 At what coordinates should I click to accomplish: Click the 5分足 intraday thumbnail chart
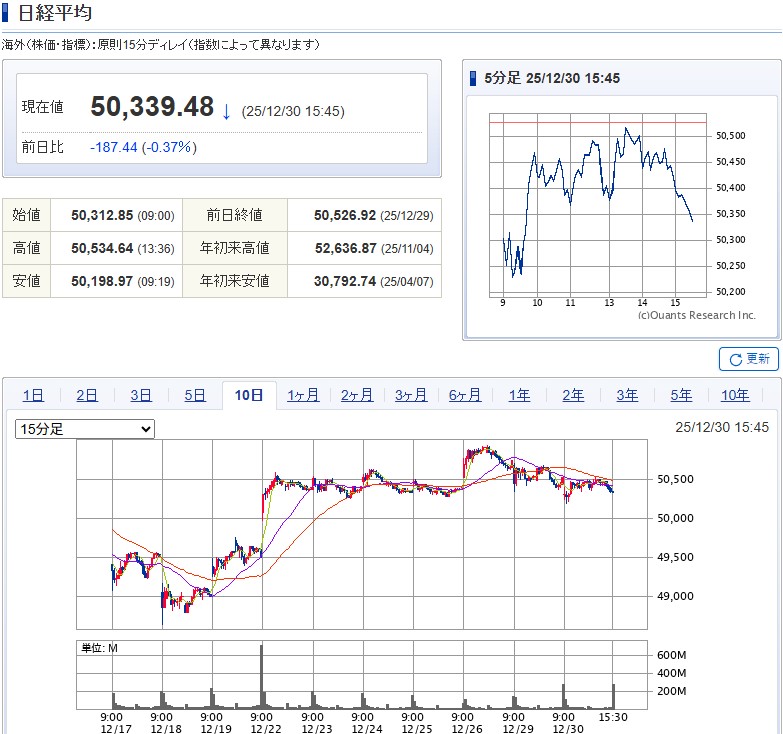(x=598, y=205)
